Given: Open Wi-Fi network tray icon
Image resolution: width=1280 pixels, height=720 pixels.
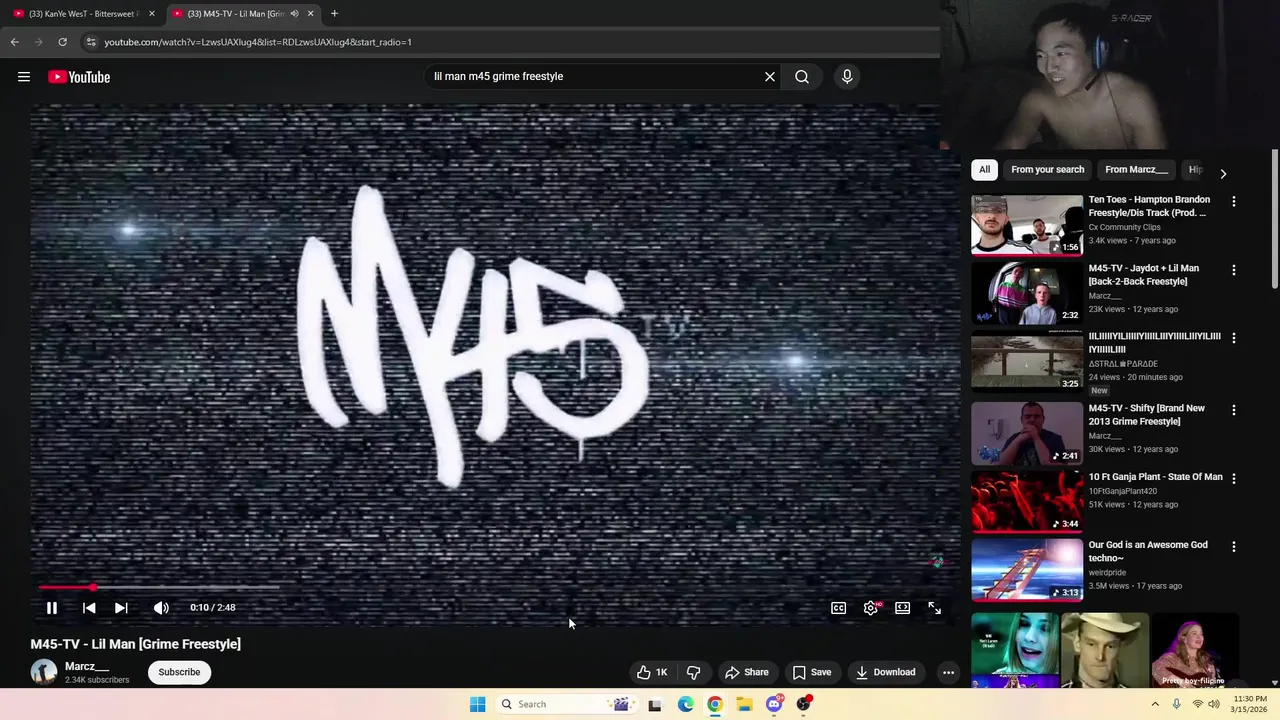Looking at the screenshot, I should click(x=1197, y=704).
